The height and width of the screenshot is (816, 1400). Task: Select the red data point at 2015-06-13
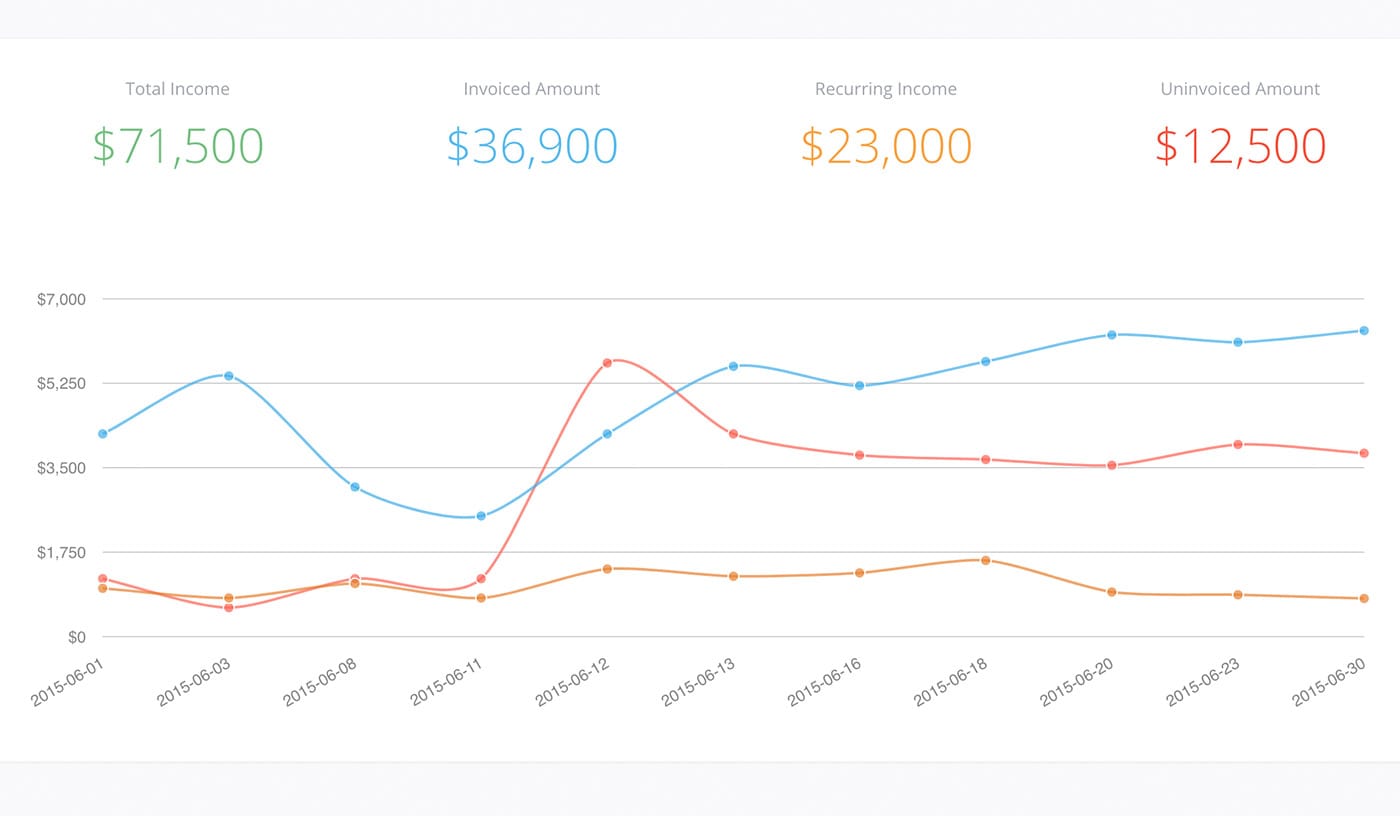coord(733,434)
